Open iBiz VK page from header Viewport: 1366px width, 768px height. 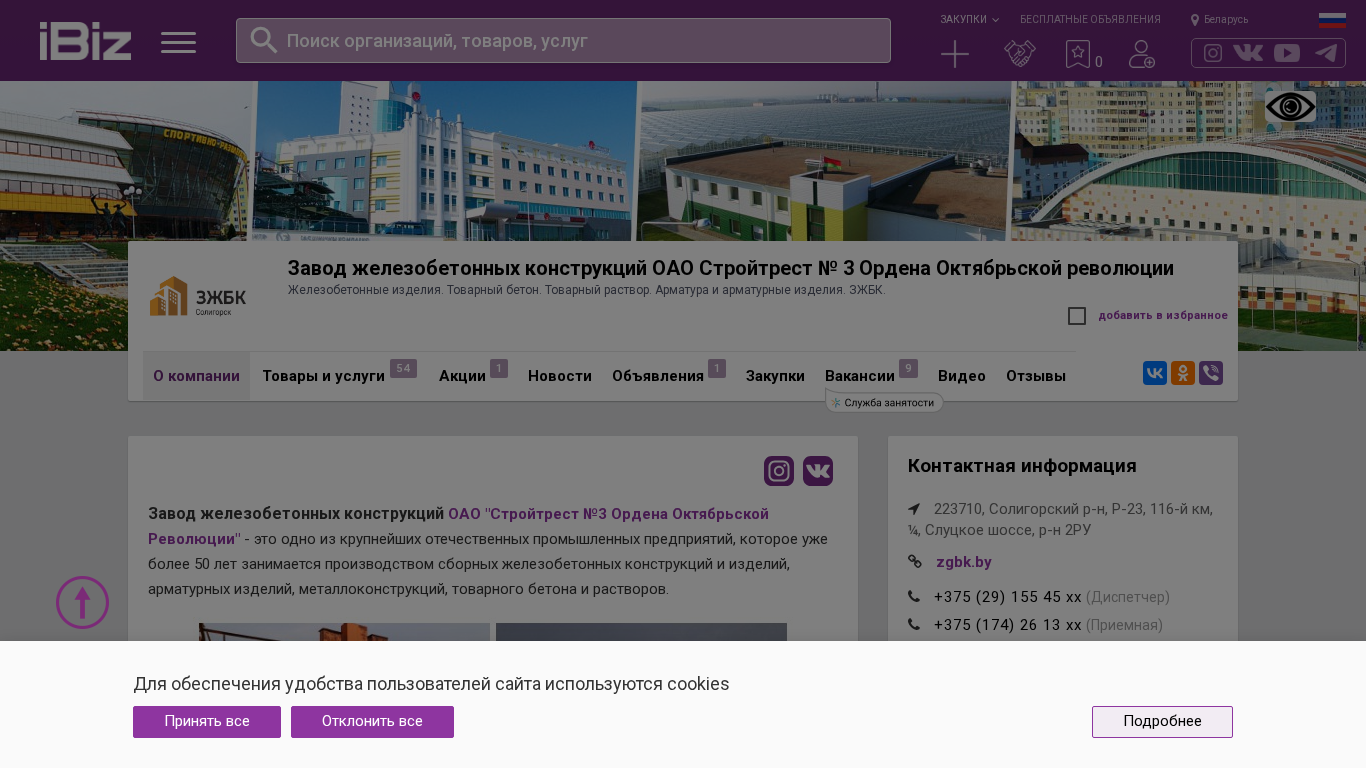(1248, 53)
